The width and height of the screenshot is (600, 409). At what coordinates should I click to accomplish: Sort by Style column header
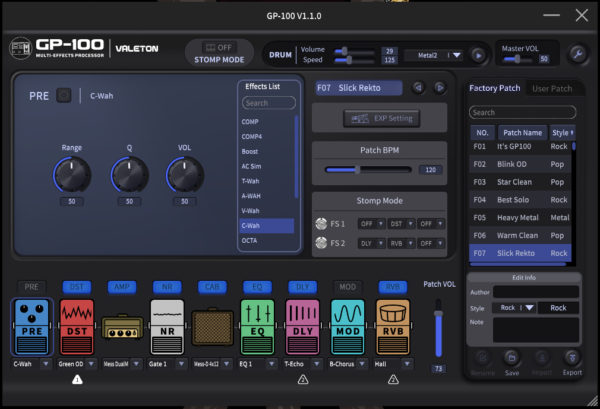(x=562, y=133)
